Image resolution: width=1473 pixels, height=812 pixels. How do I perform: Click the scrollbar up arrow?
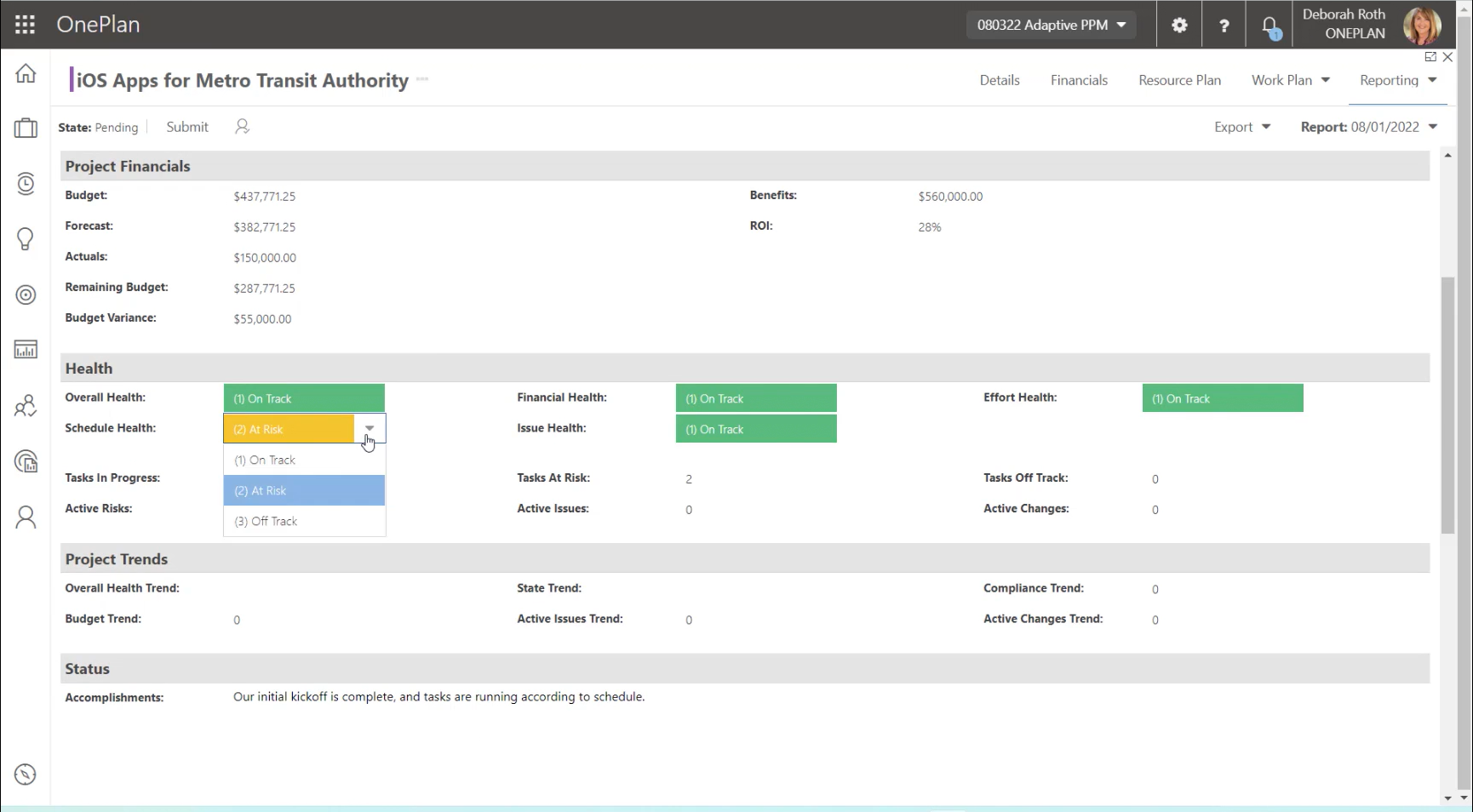[1447, 156]
